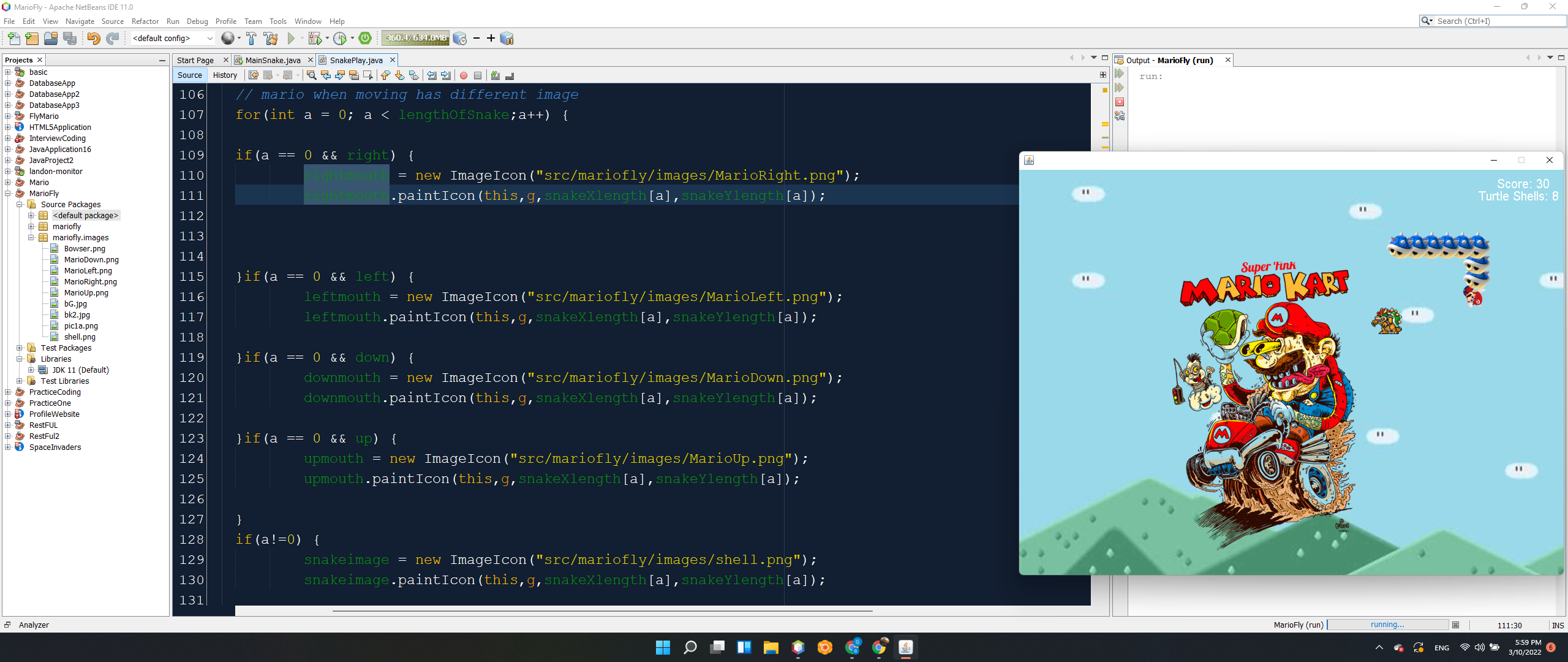Click the memory garbage collection indicator
1568x662 pixels.
coord(416,38)
